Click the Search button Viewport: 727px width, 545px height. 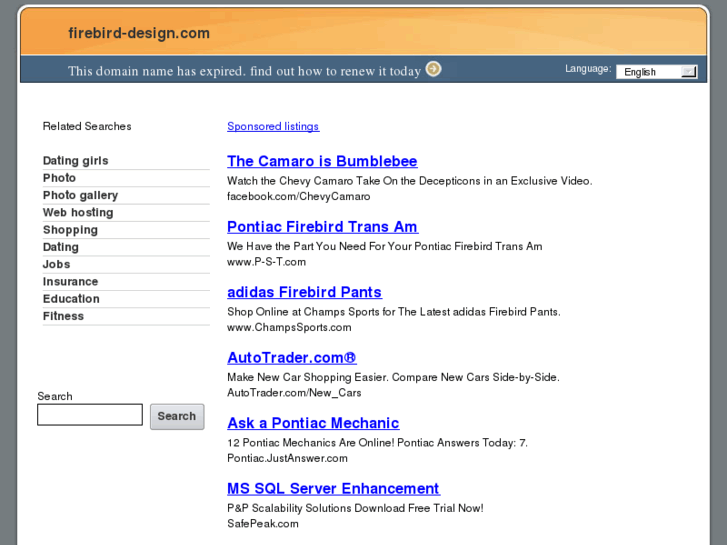tap(177, 416)
